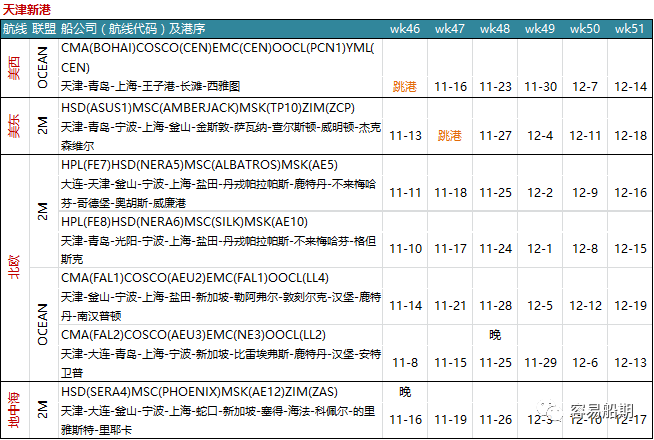Click the 11-24 date cell
Image resolution: width=654 pixels, height=440 pixels.
[496, 249]
